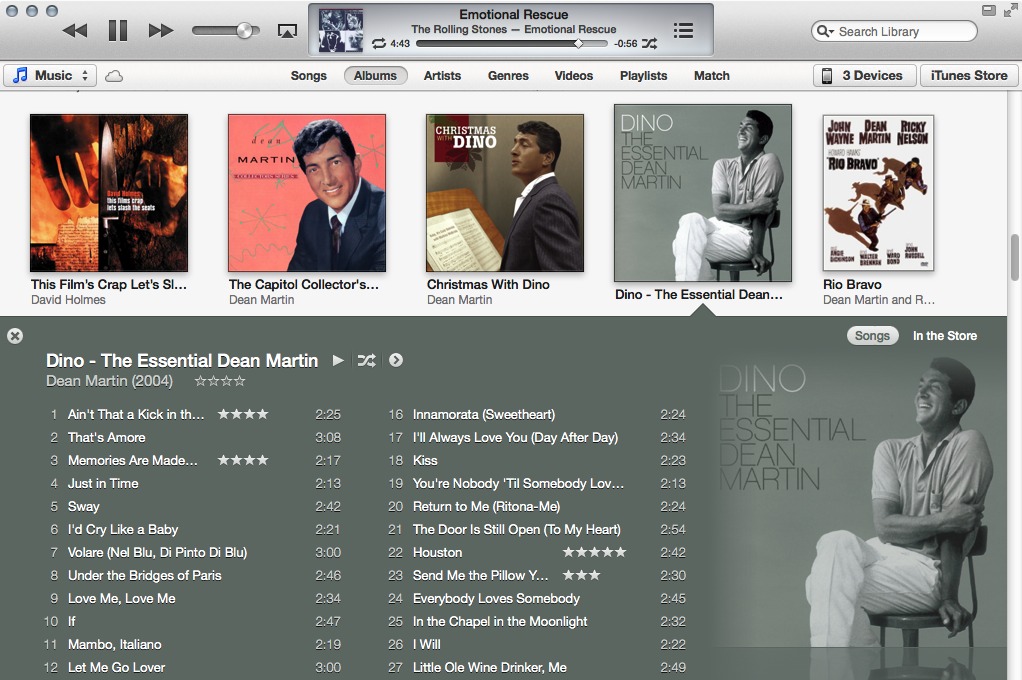Viewport: 1022px width, 680px height.
Task: Switch to the Artists tab
Action: pos(442,76)
